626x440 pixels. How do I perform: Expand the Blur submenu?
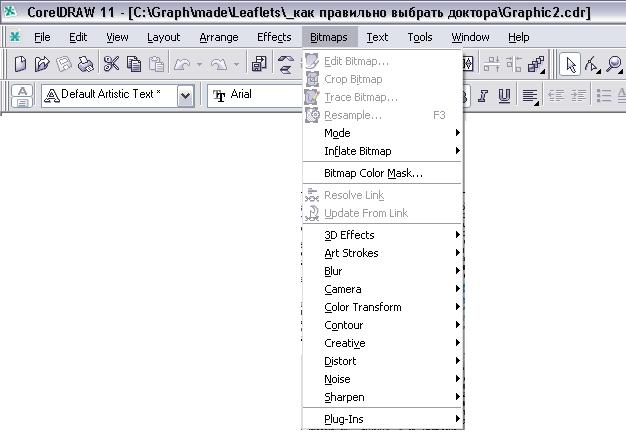coord(382,271)
